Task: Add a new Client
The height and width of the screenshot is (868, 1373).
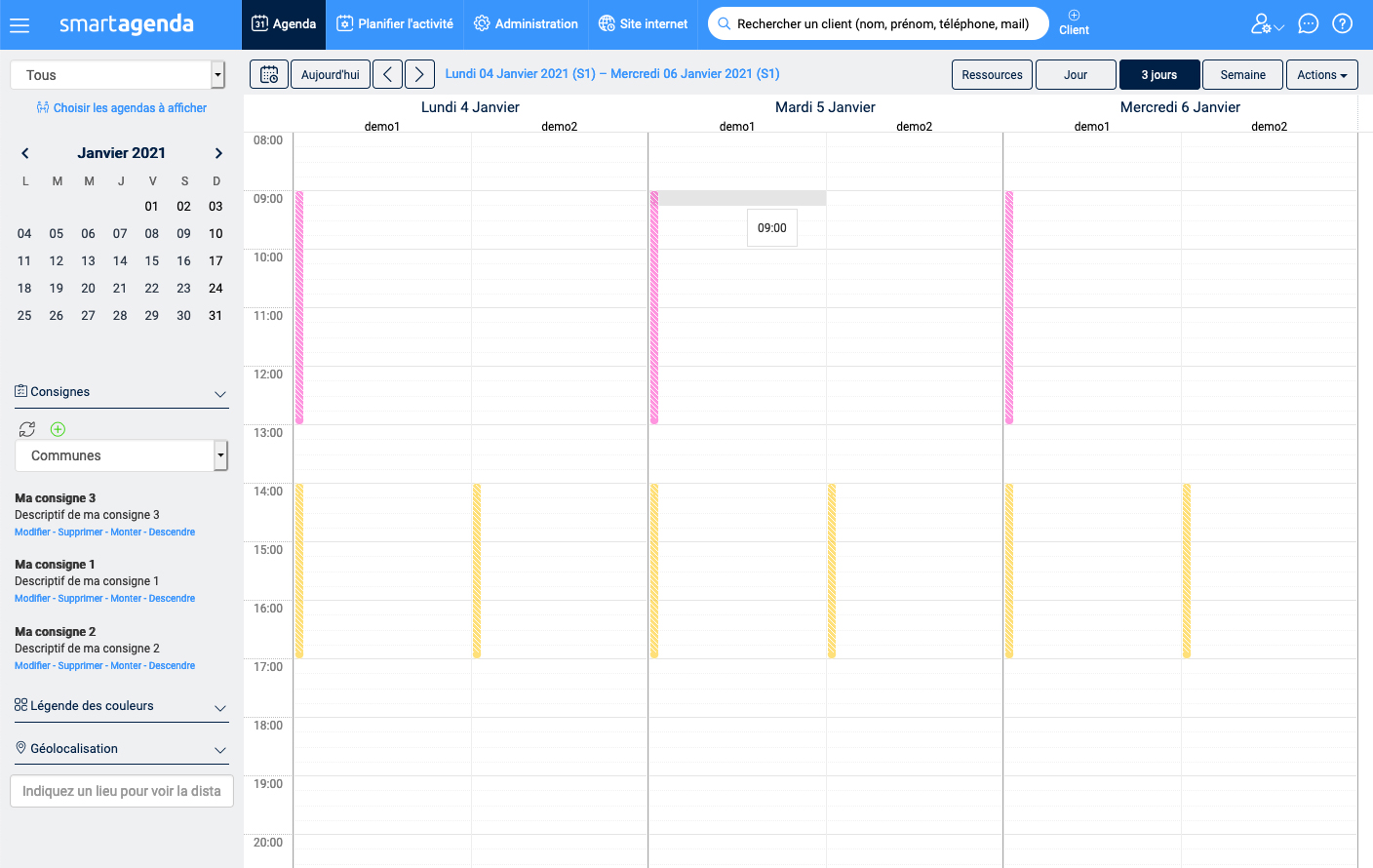Action: (x=1074, y=23)
